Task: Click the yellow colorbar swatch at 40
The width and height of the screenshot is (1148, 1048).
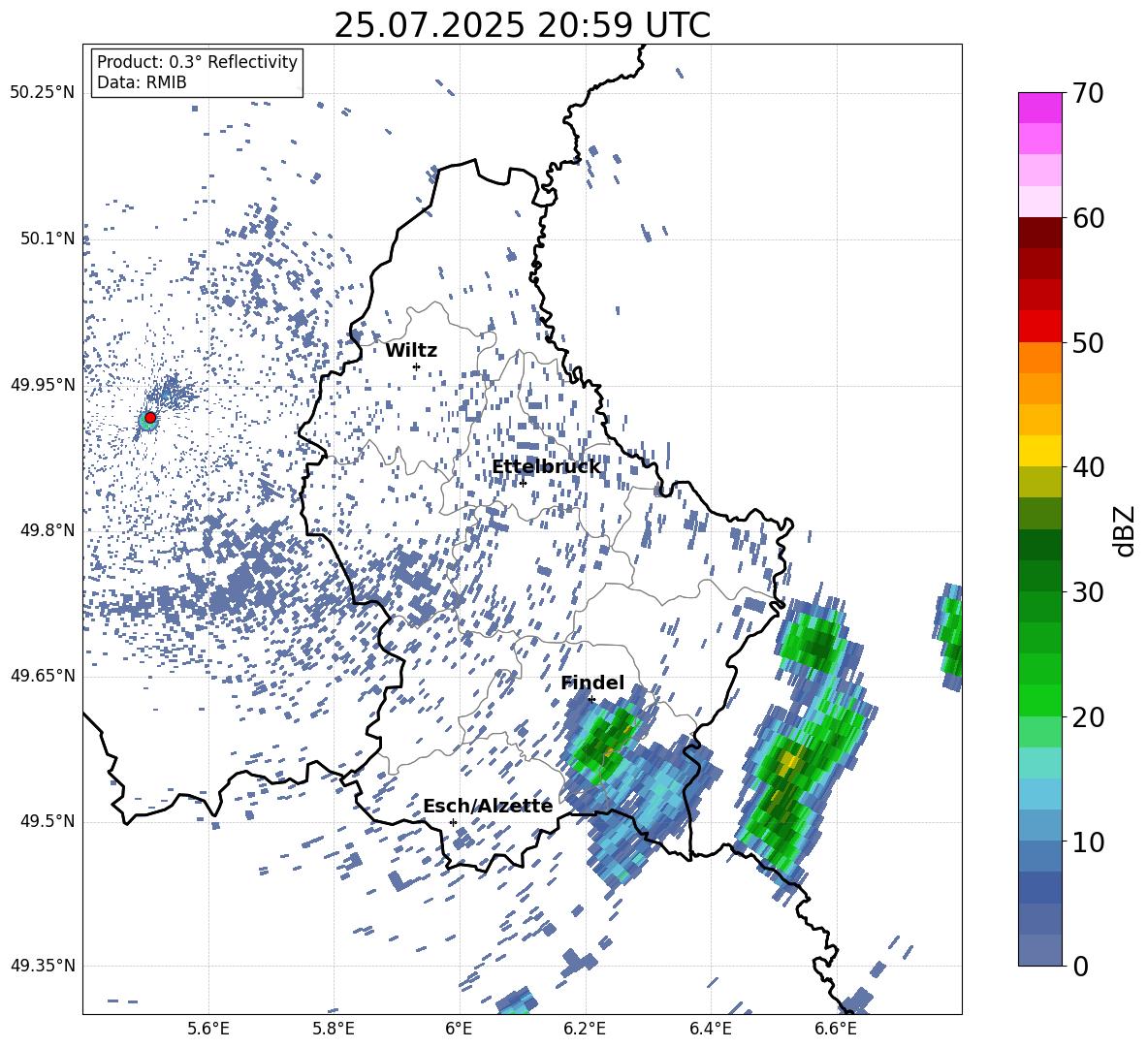Action: pos(1039,451)
